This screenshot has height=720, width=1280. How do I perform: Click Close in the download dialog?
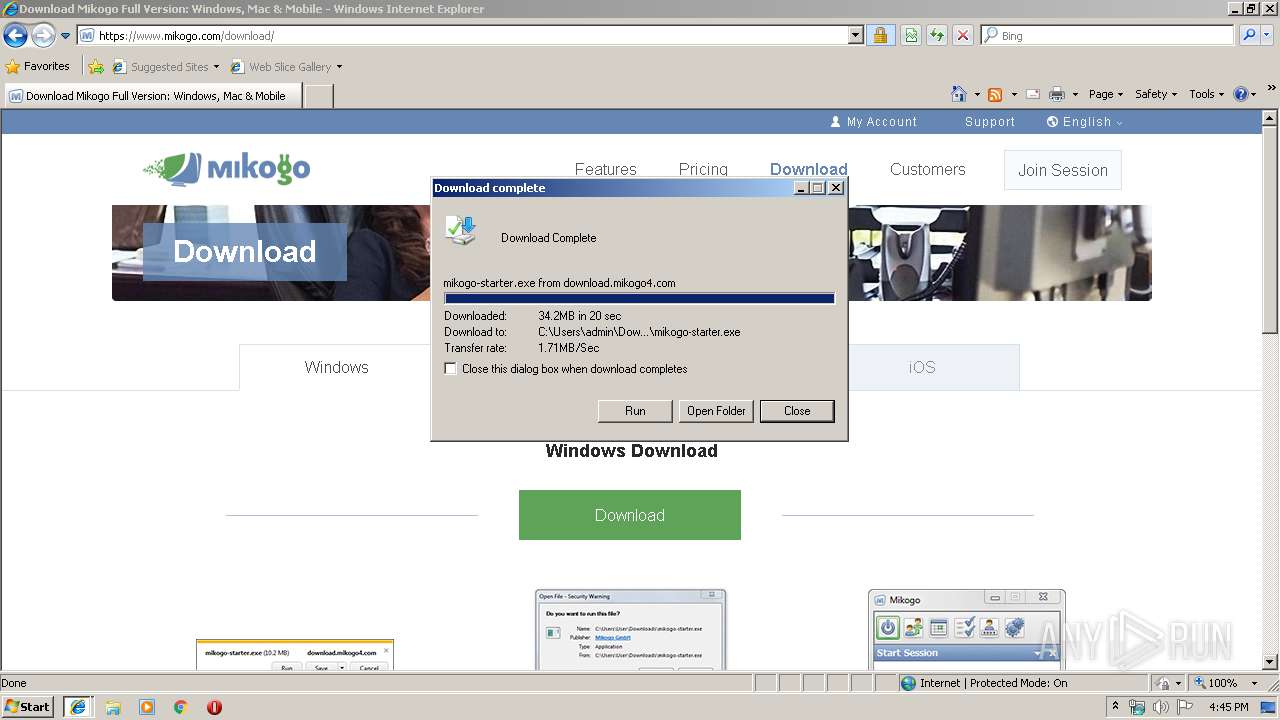click(x=797, y=411)
